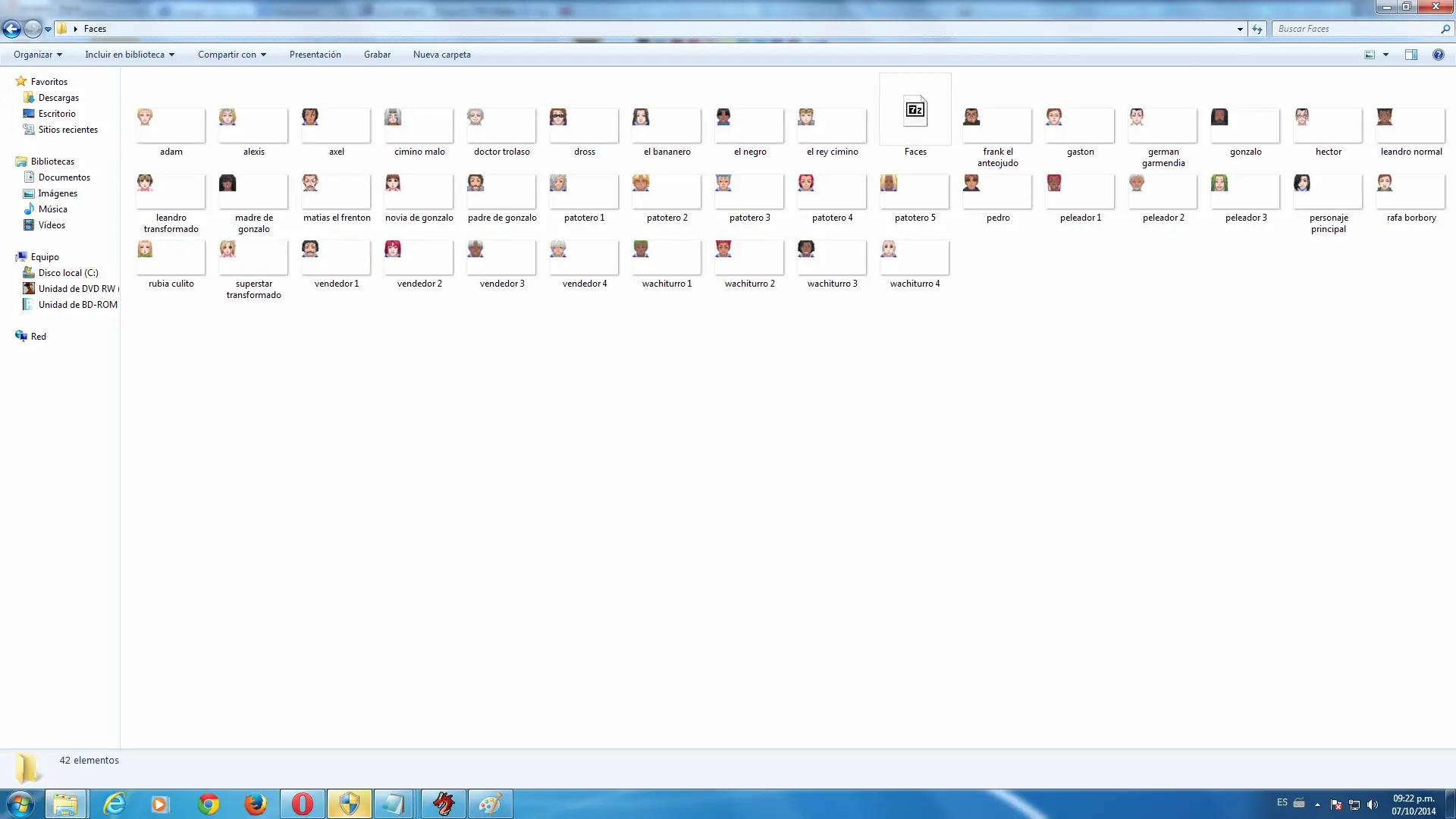
Task: Select the cimino malo file
Action: point(419,126)
